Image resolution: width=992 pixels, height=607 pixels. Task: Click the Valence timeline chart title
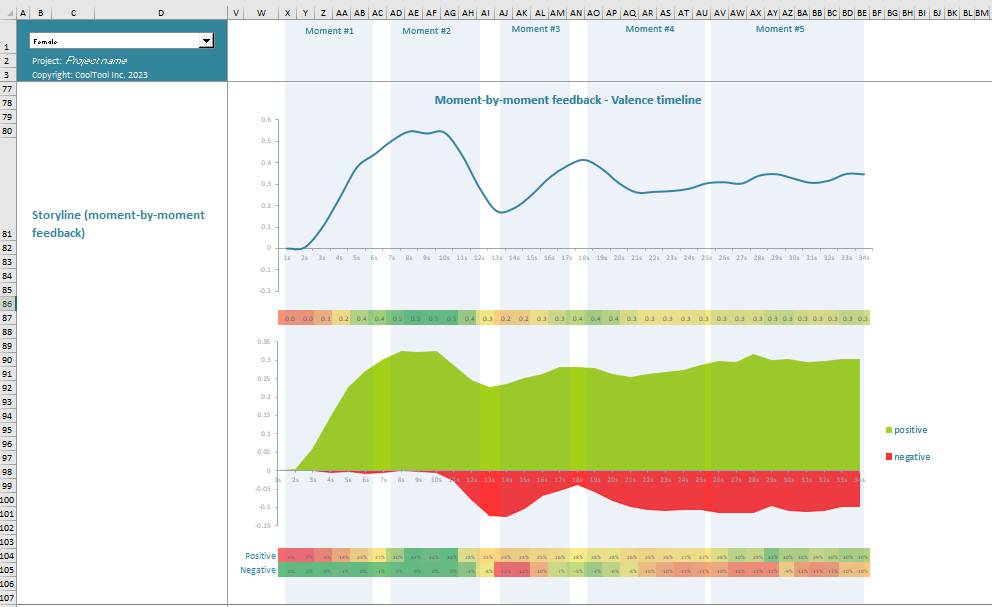(567, 100)
